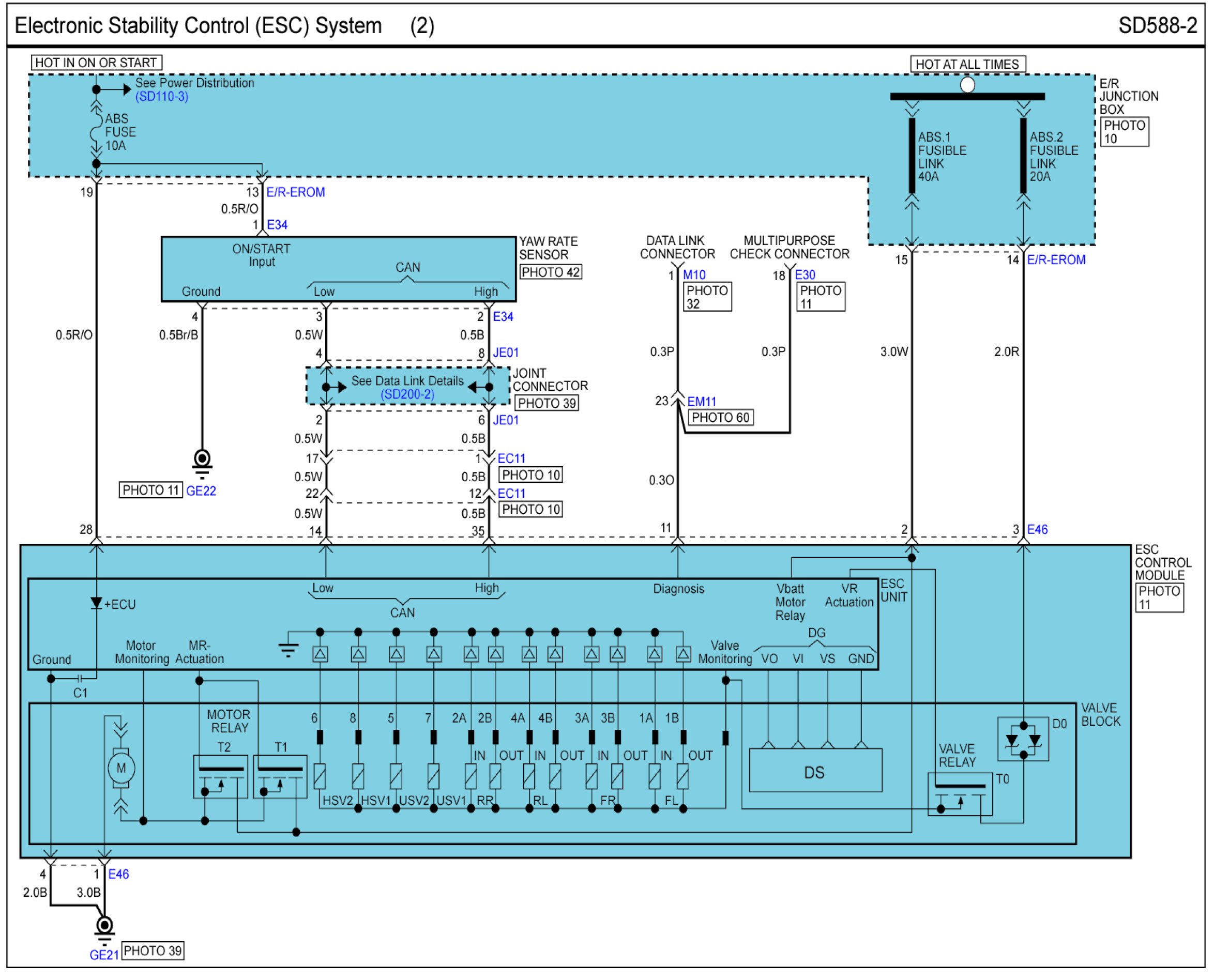This screenshot has width=1214, height=980.
Task: Click motor relay T1 symbol
Action: (x=280, y=777)
